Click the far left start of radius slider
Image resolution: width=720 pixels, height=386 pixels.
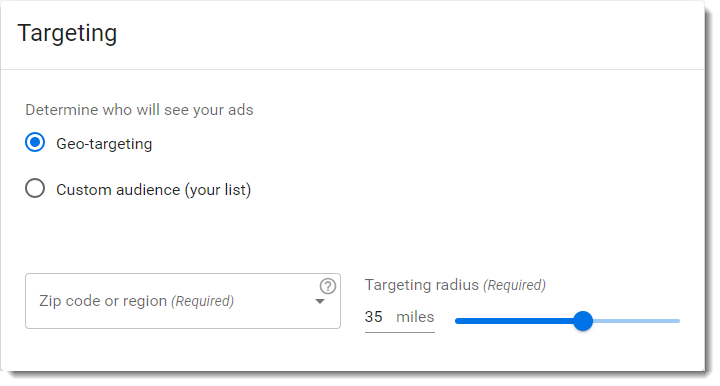point(457,321)
